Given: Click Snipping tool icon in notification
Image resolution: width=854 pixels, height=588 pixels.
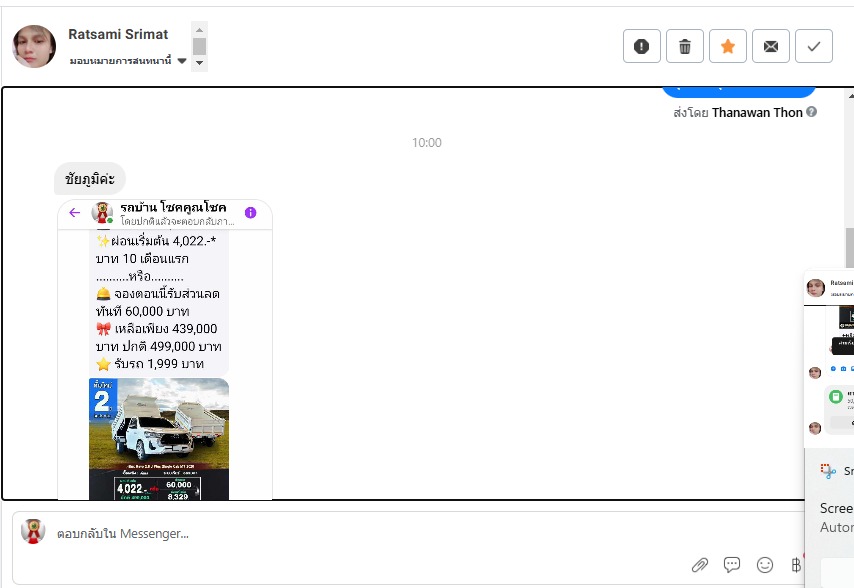Looking at the screenshot, I should (x=828, y=471).
